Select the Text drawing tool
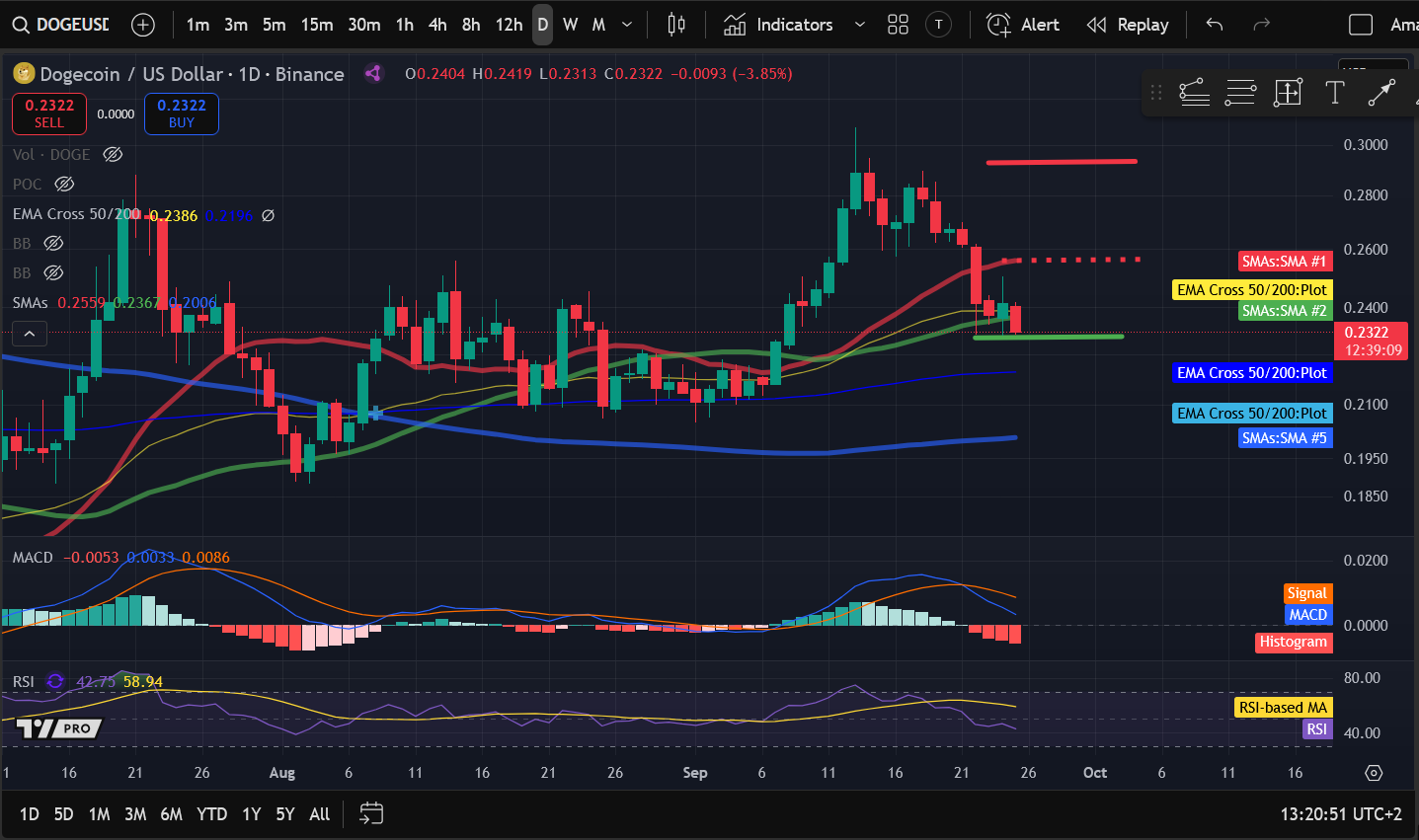 coord(1334,93)
